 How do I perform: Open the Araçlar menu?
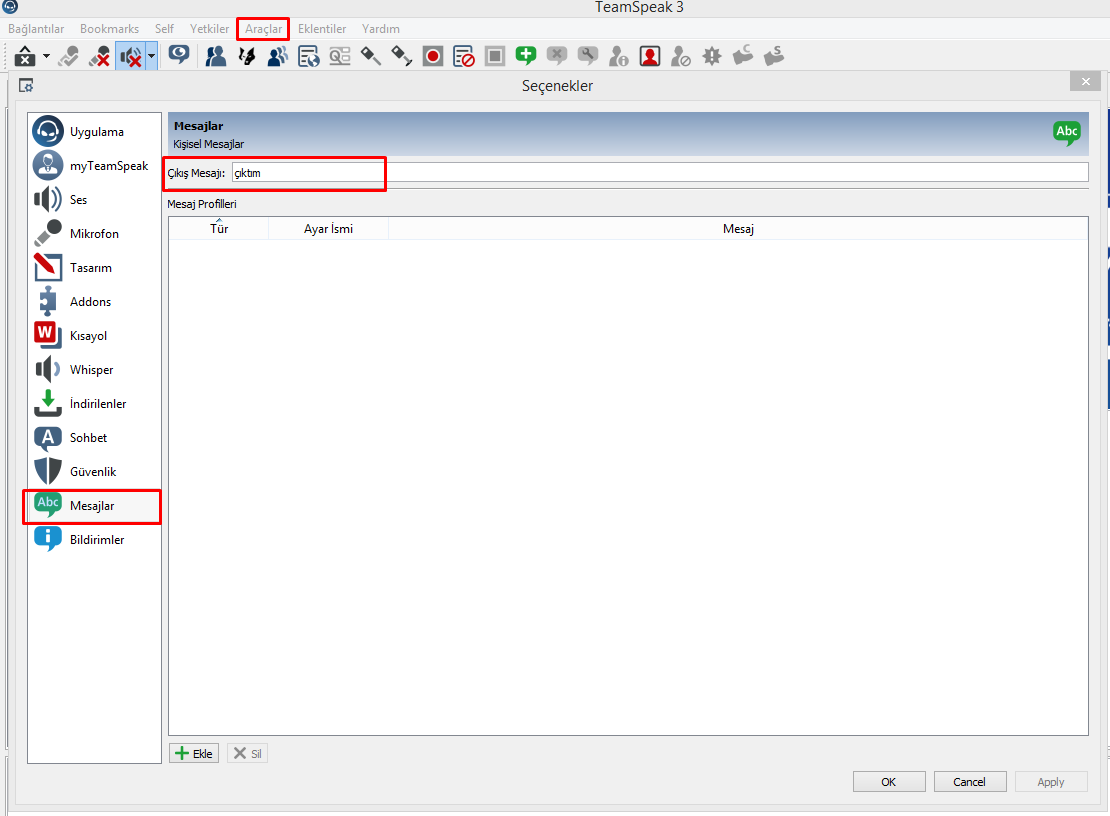(x=263, y=29)
